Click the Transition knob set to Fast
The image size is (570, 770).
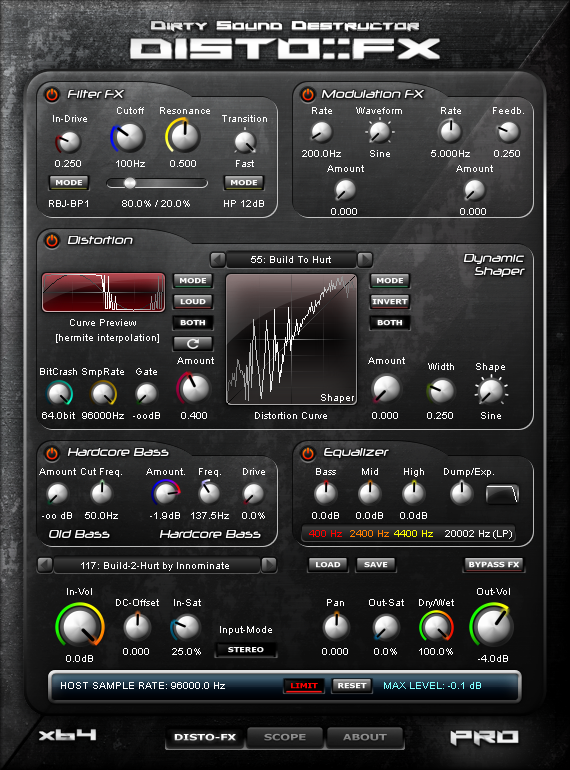point(244,142)
